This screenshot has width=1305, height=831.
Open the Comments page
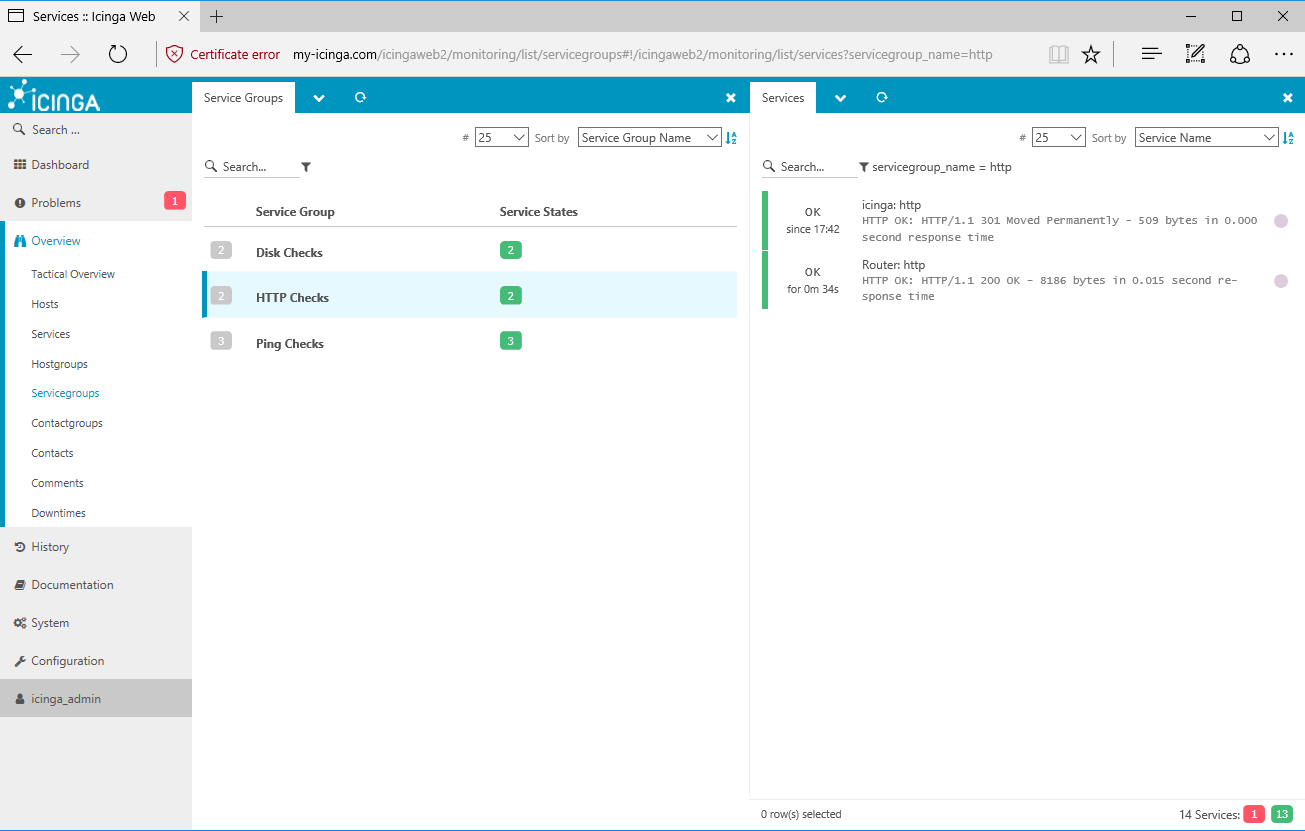57,483
